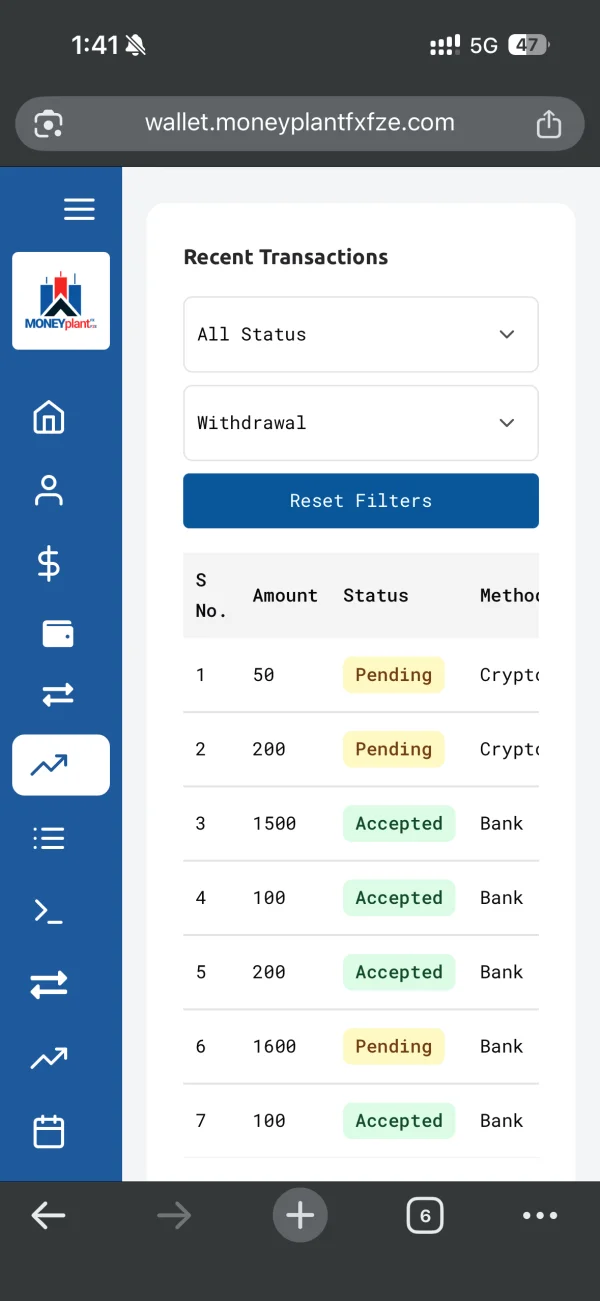Open the calendar icon in sidebar
Viewport: 600px width, 1301px height.
click(x=49, y=1132)
